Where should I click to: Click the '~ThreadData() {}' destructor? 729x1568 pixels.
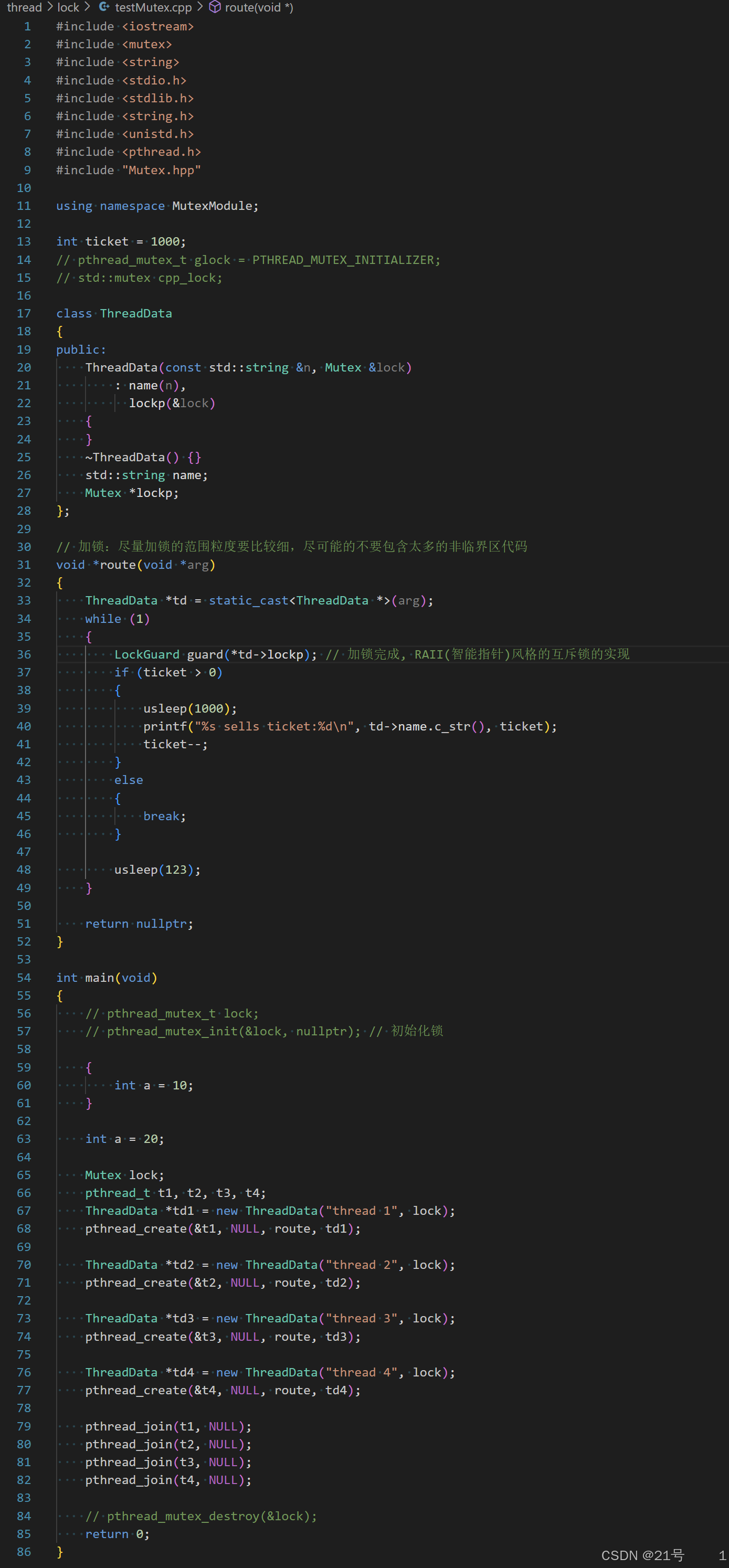click(x=143, y=457)
